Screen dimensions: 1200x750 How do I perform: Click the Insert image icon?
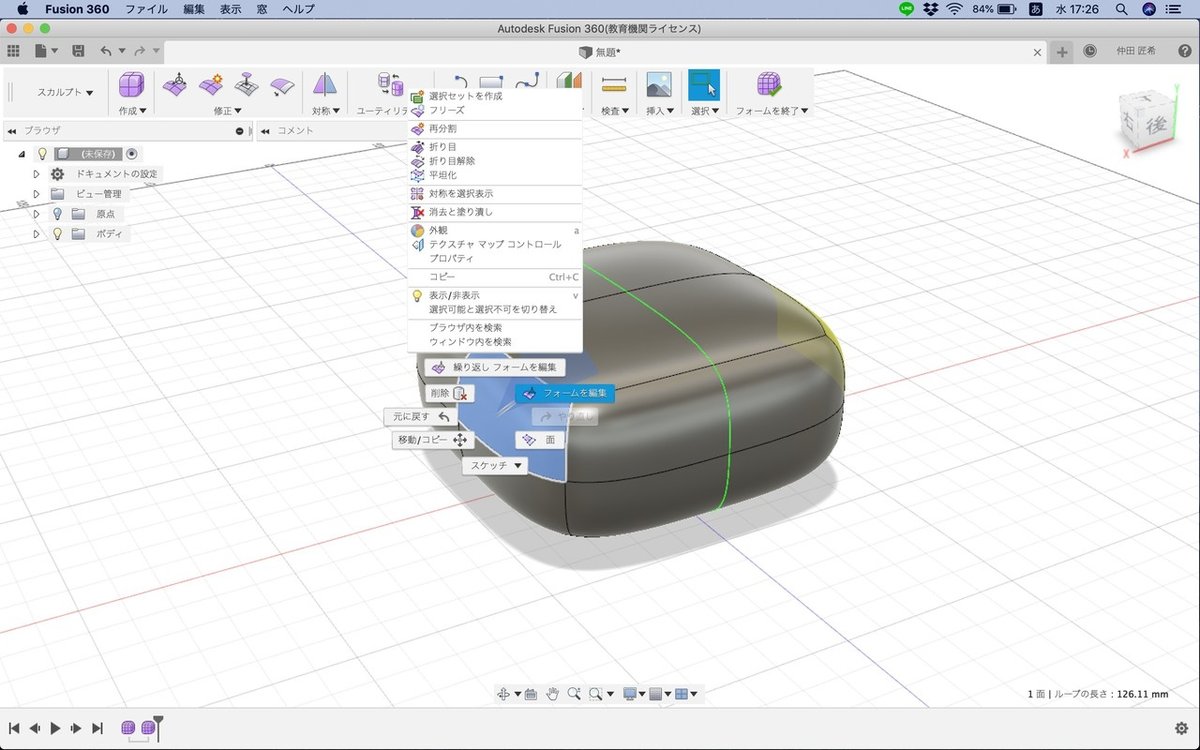click(x=658, y=85)
